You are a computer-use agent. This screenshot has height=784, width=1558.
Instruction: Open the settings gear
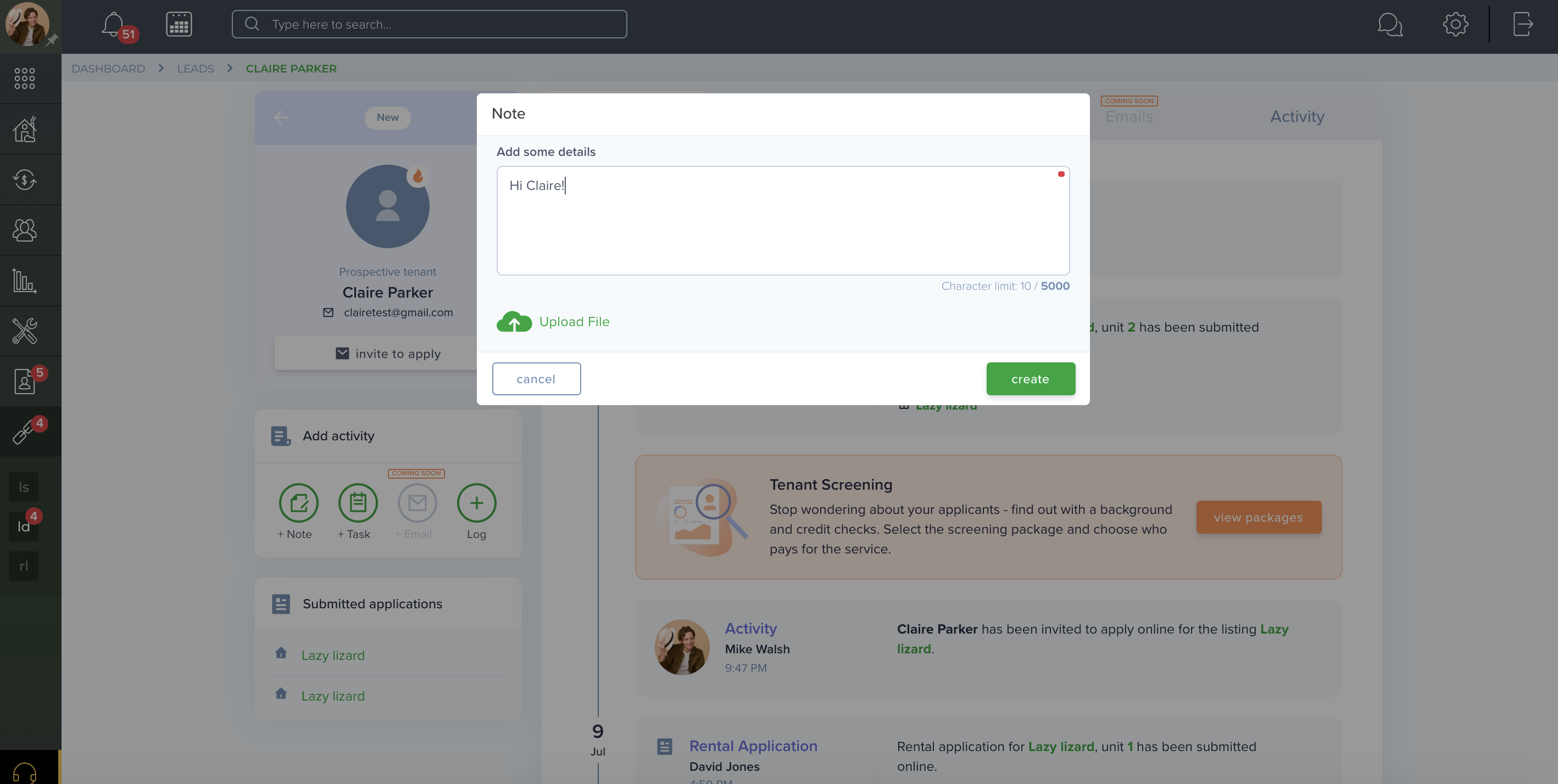coord(1455,24)
